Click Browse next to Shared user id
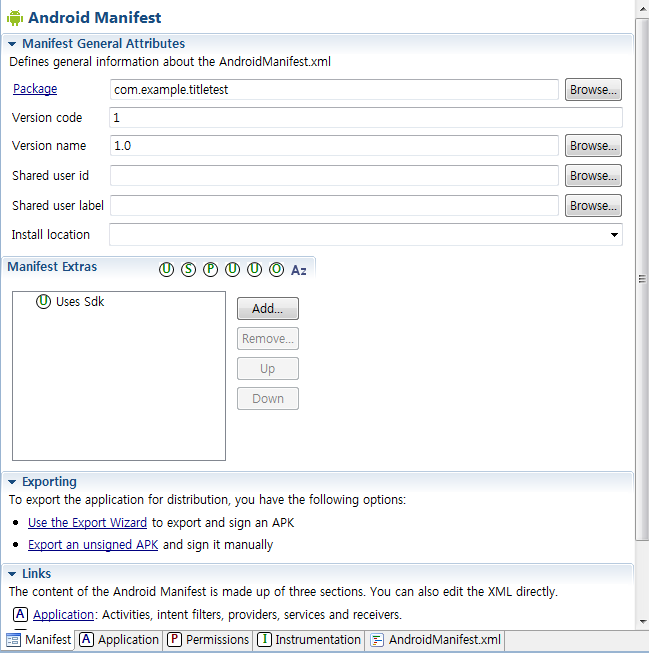This screenshot has height=653, width=649. [x=593, y=176]
